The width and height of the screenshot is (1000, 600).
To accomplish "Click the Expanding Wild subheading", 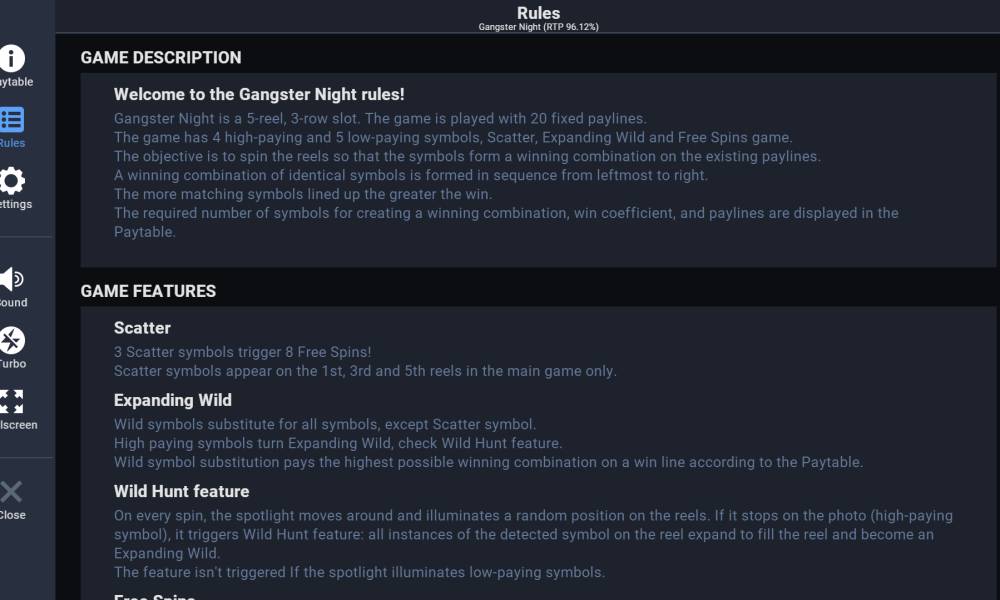I will point(173,400).
